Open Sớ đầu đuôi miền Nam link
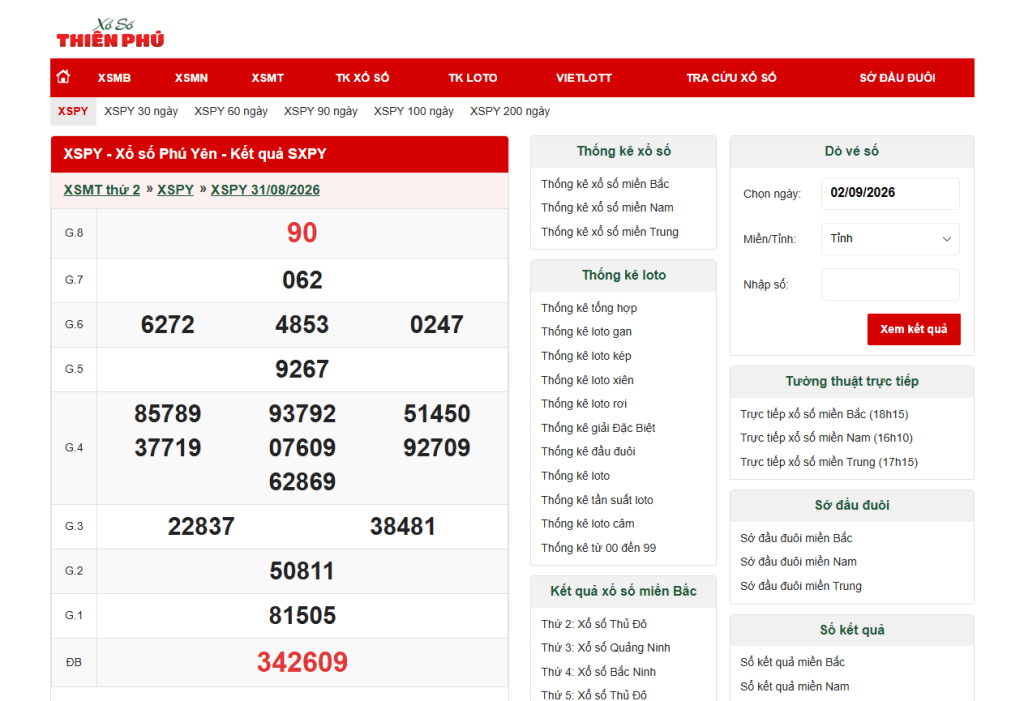Image resolution: width=1024 pixels, height=701 pixels. pos(798,562)
